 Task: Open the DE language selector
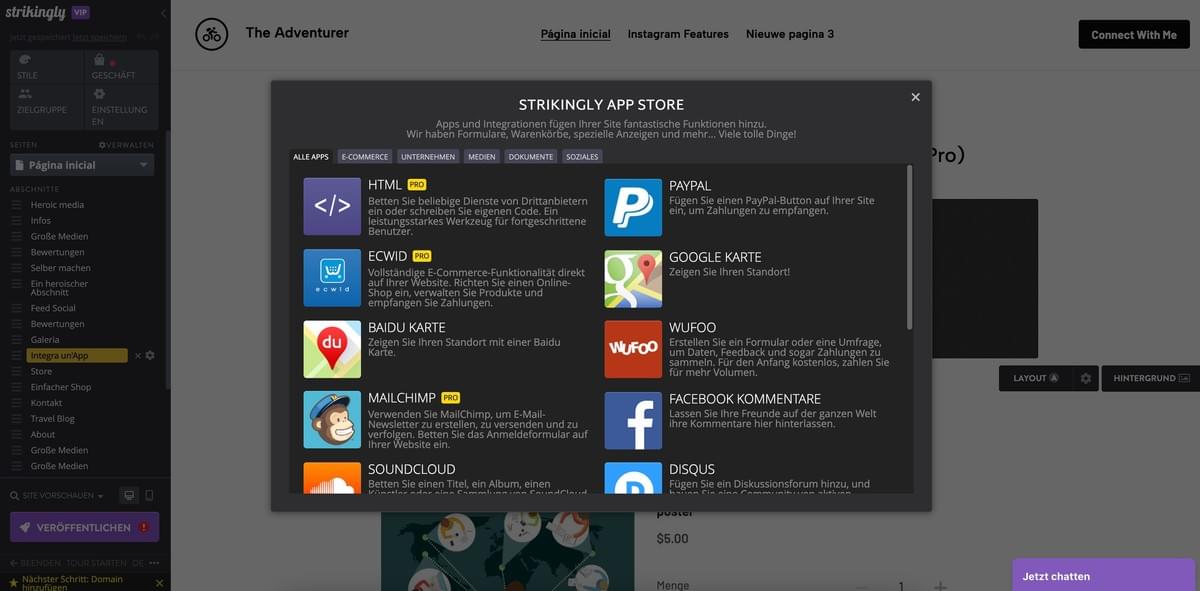point(138,563)
